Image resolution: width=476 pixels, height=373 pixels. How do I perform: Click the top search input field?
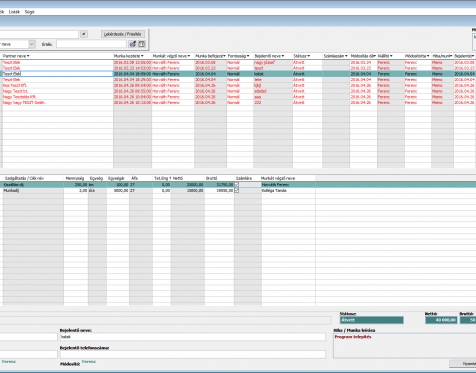click(39, 34)
